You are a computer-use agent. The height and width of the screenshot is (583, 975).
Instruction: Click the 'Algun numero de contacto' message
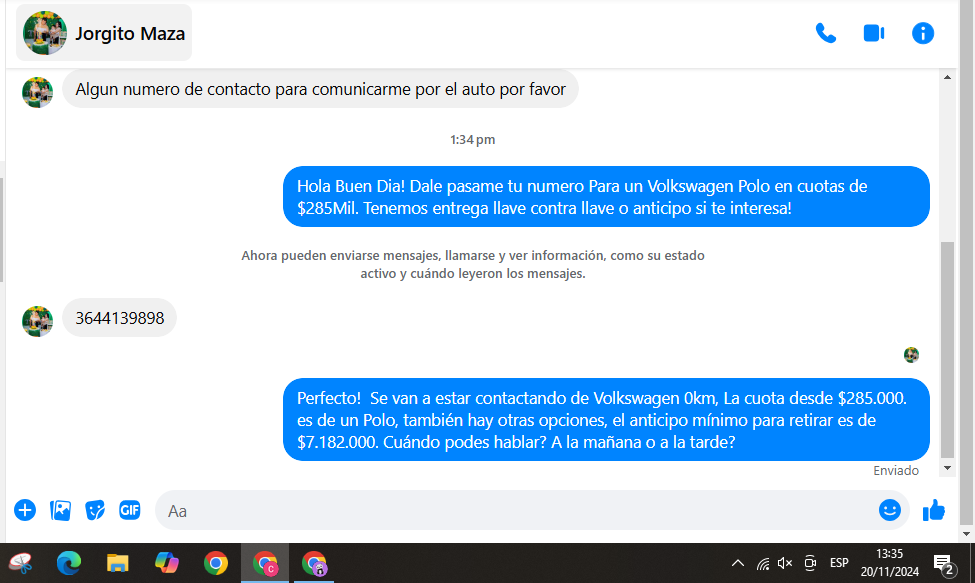(320, 89)
